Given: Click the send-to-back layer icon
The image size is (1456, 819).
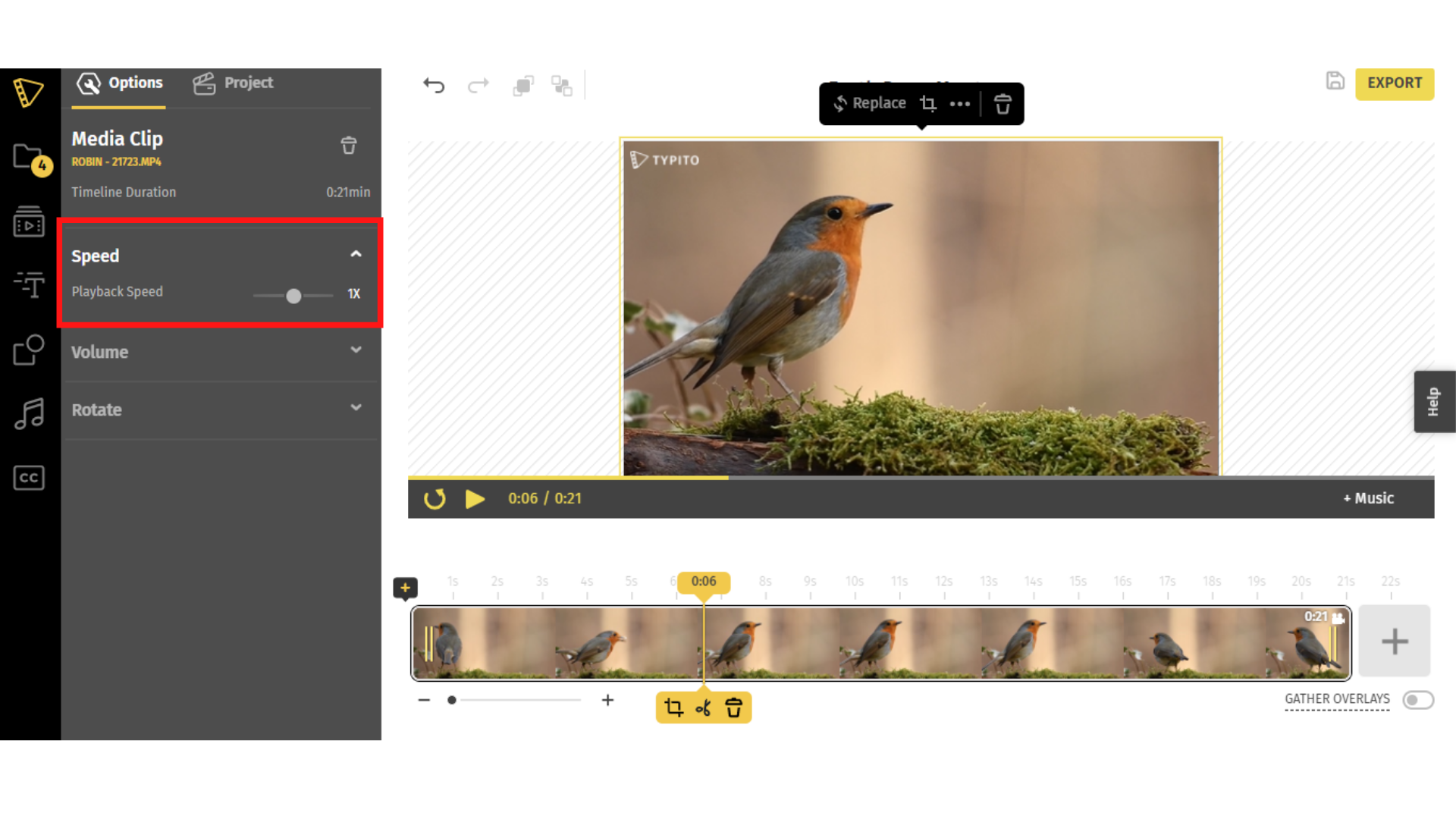Looking at the screenshot, I should 562,86.
